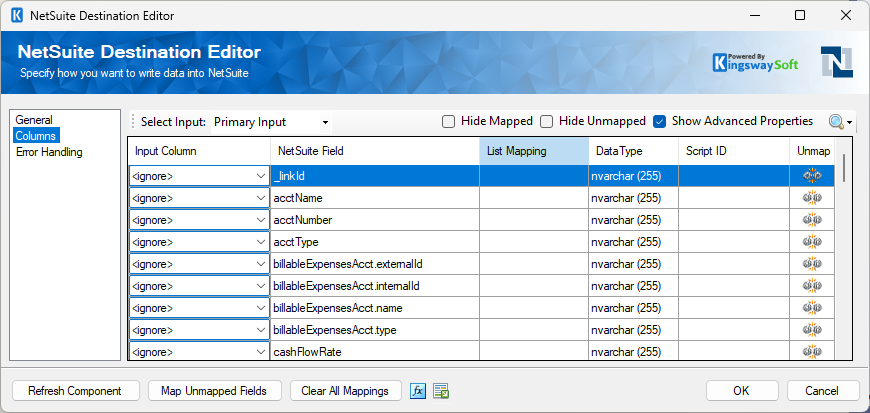Unmap the billableExpensesAcct.name field
Viewport: 870px width, 413px height.
[812, 308]
